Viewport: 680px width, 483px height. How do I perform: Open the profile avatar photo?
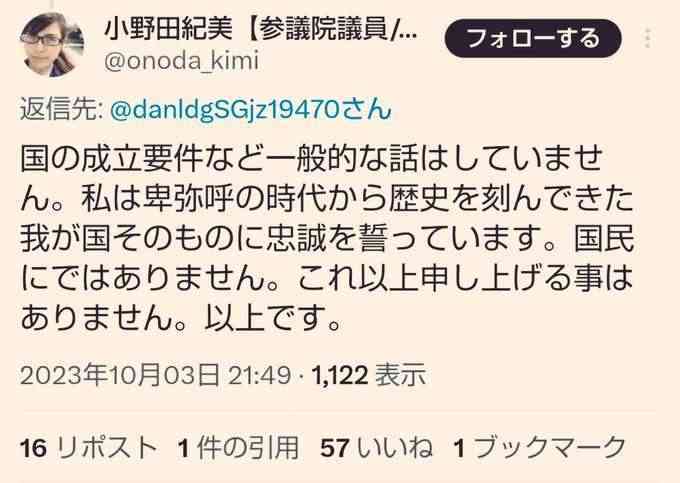click(51, 45)
